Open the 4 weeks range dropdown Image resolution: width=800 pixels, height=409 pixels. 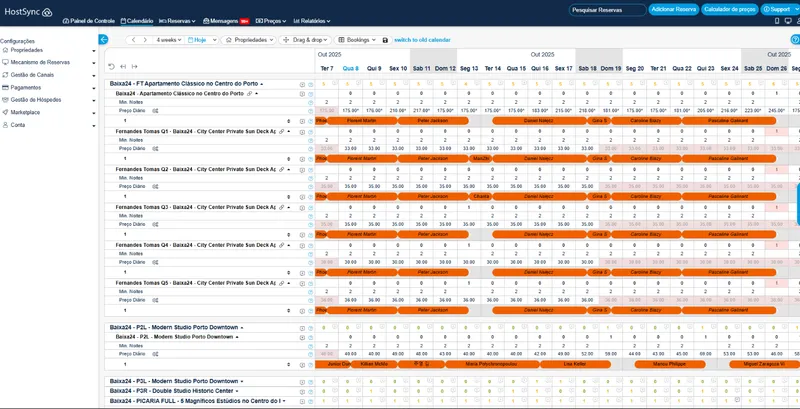169,40
